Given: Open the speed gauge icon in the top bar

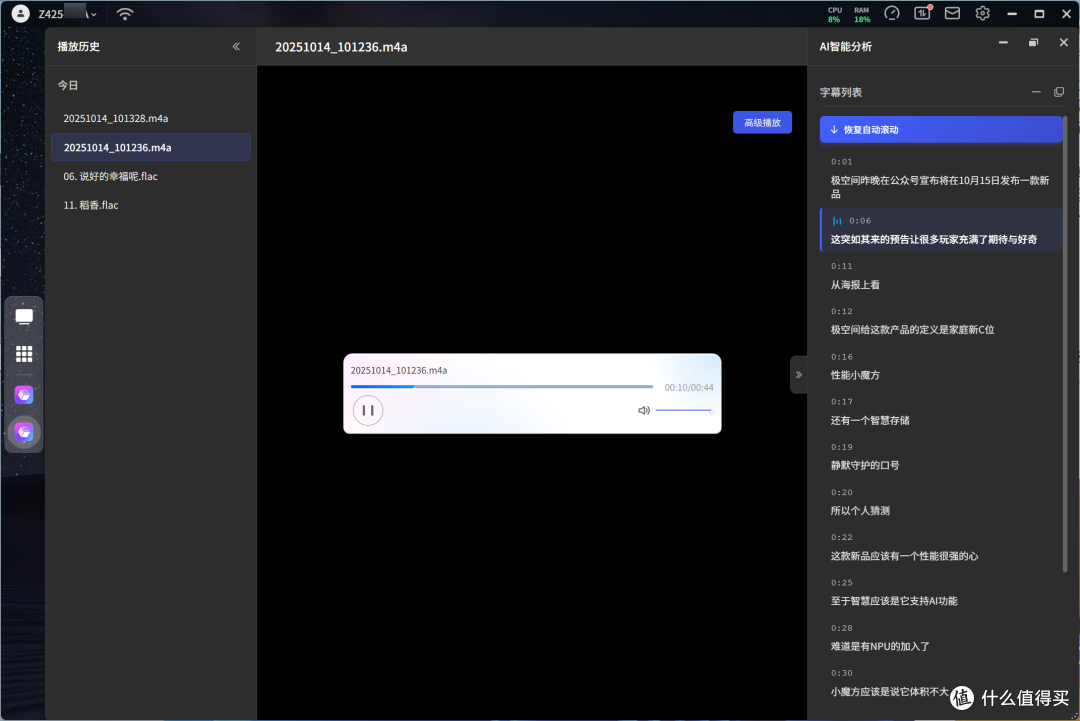Looking at the screenshot, I should (891, 13).
